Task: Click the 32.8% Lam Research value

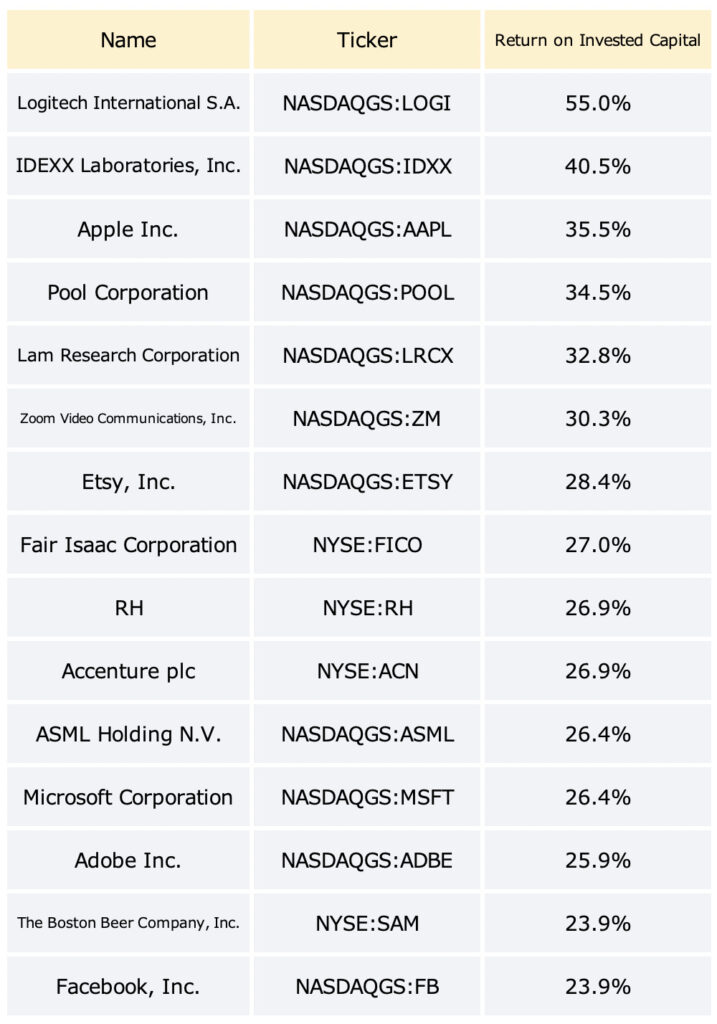Action: [598, 355]
